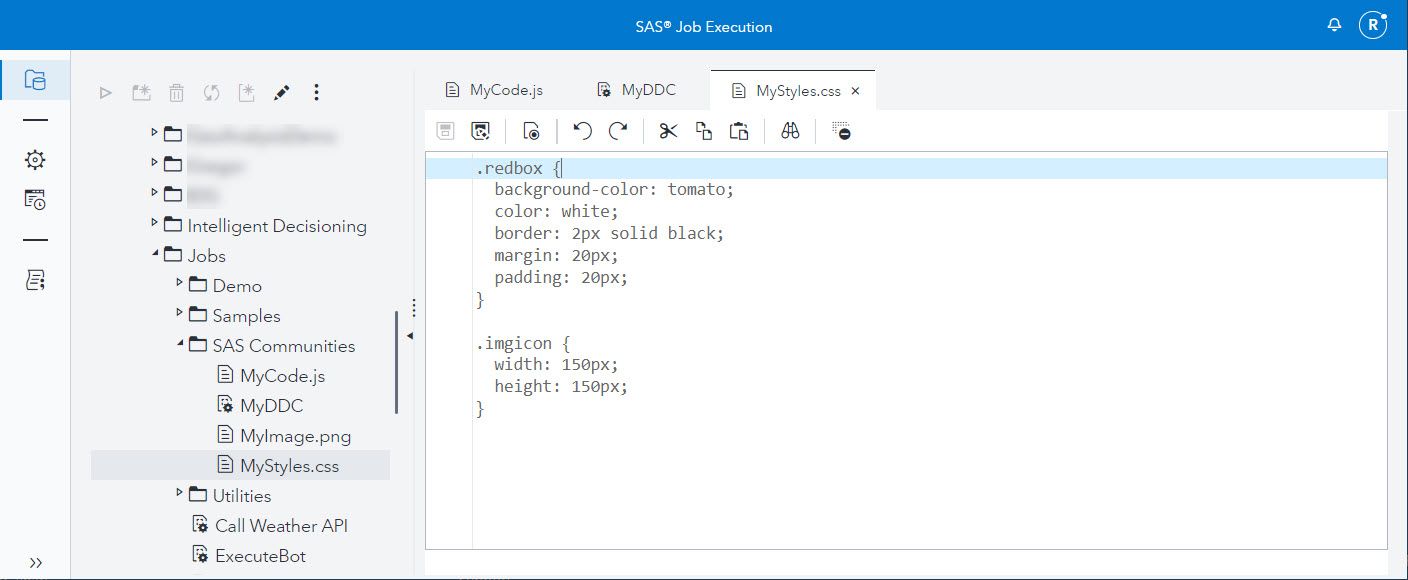The height and width of the screenshot is (580, 1408).
Task: Open notifications bell icon
Action: point(1334,26)
